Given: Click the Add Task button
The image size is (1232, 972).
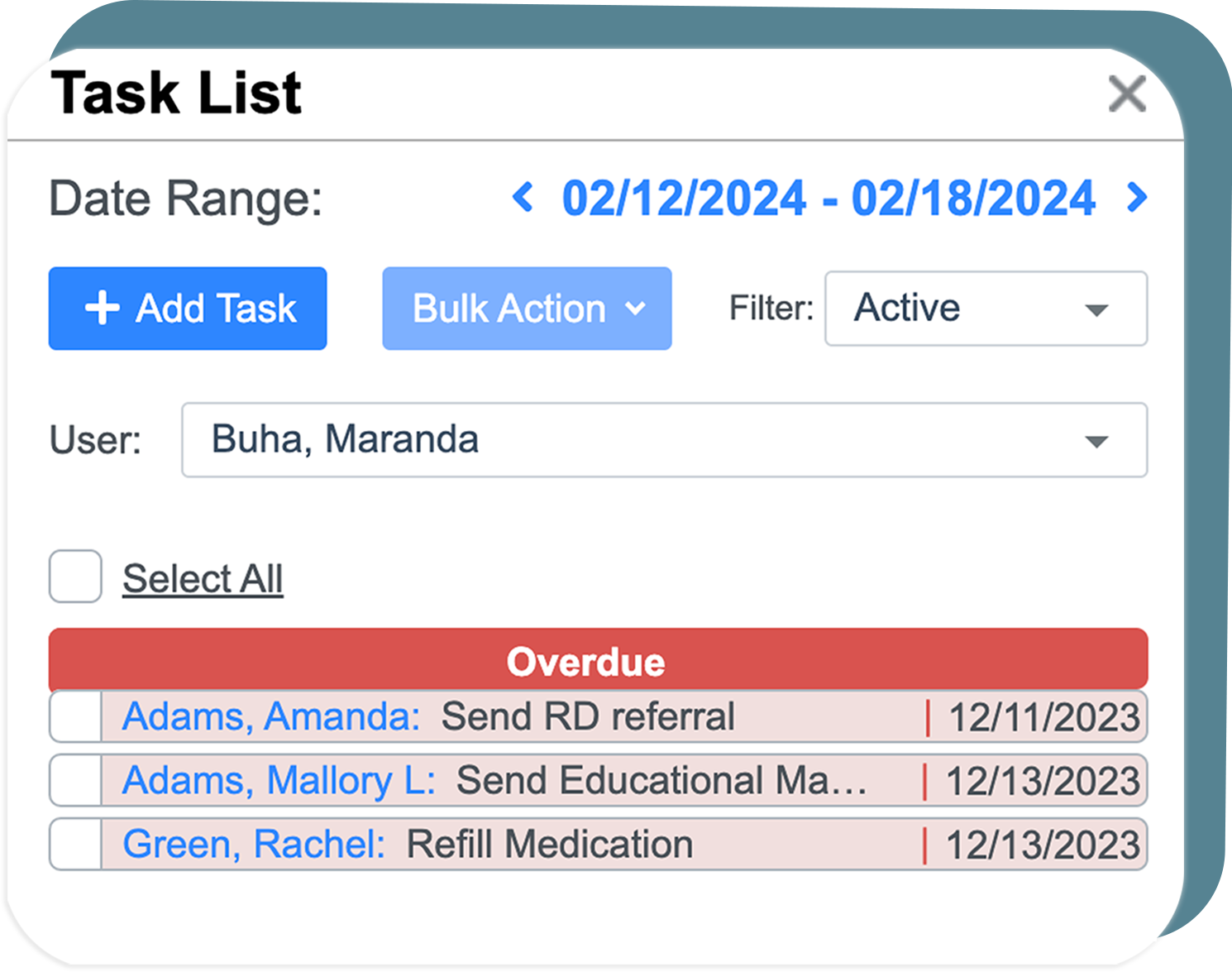Looking at the screenshot, I should pyautogui.click(x=188, y=309).
